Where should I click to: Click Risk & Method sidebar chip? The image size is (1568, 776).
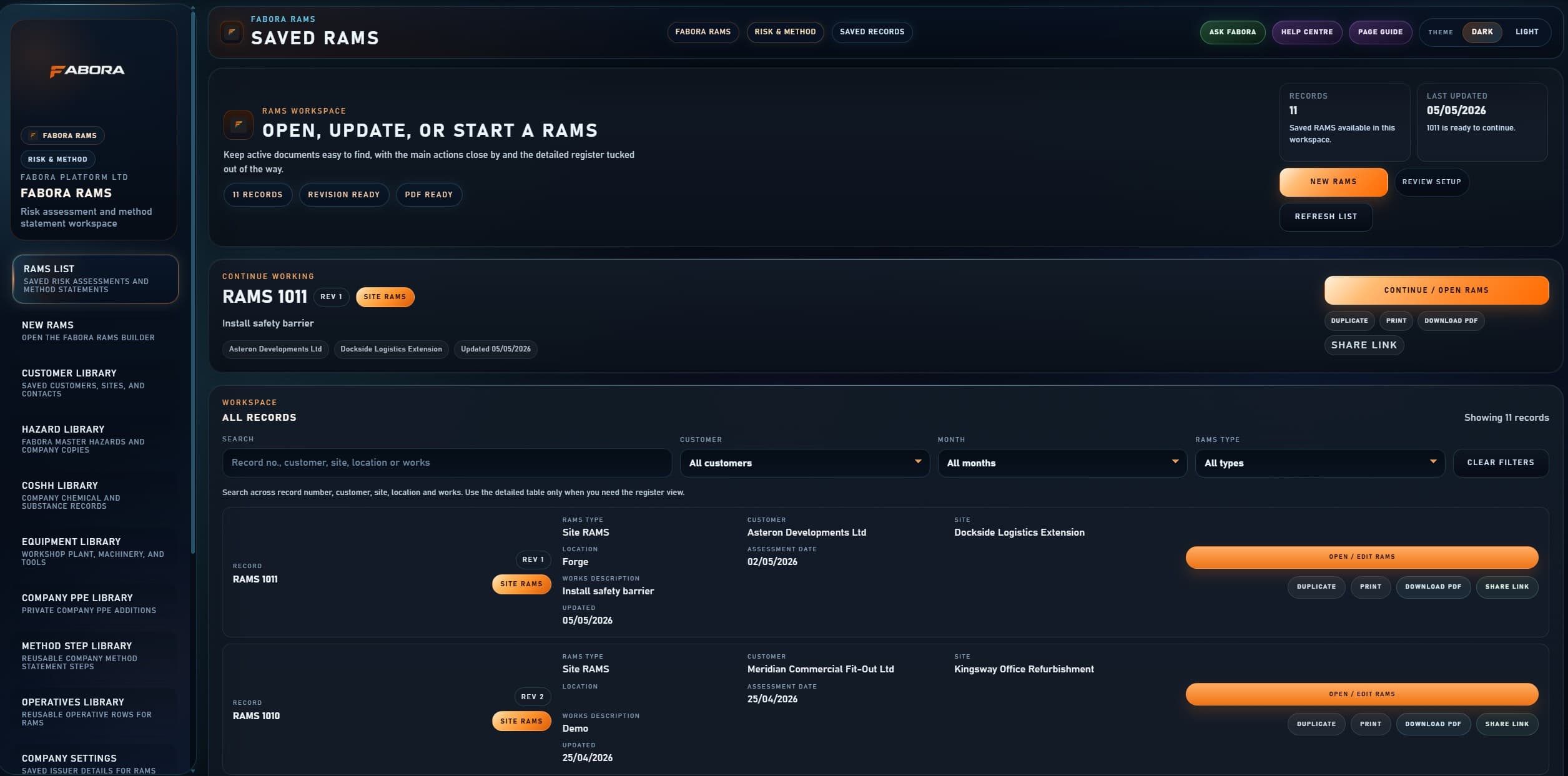57,159
